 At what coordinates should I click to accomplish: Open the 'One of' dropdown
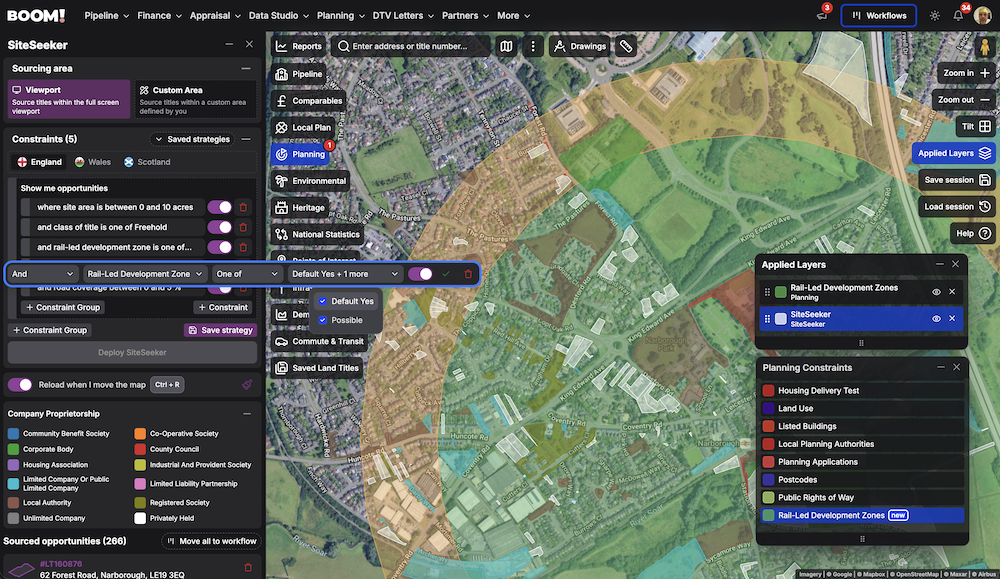click(x=245, y=275)
